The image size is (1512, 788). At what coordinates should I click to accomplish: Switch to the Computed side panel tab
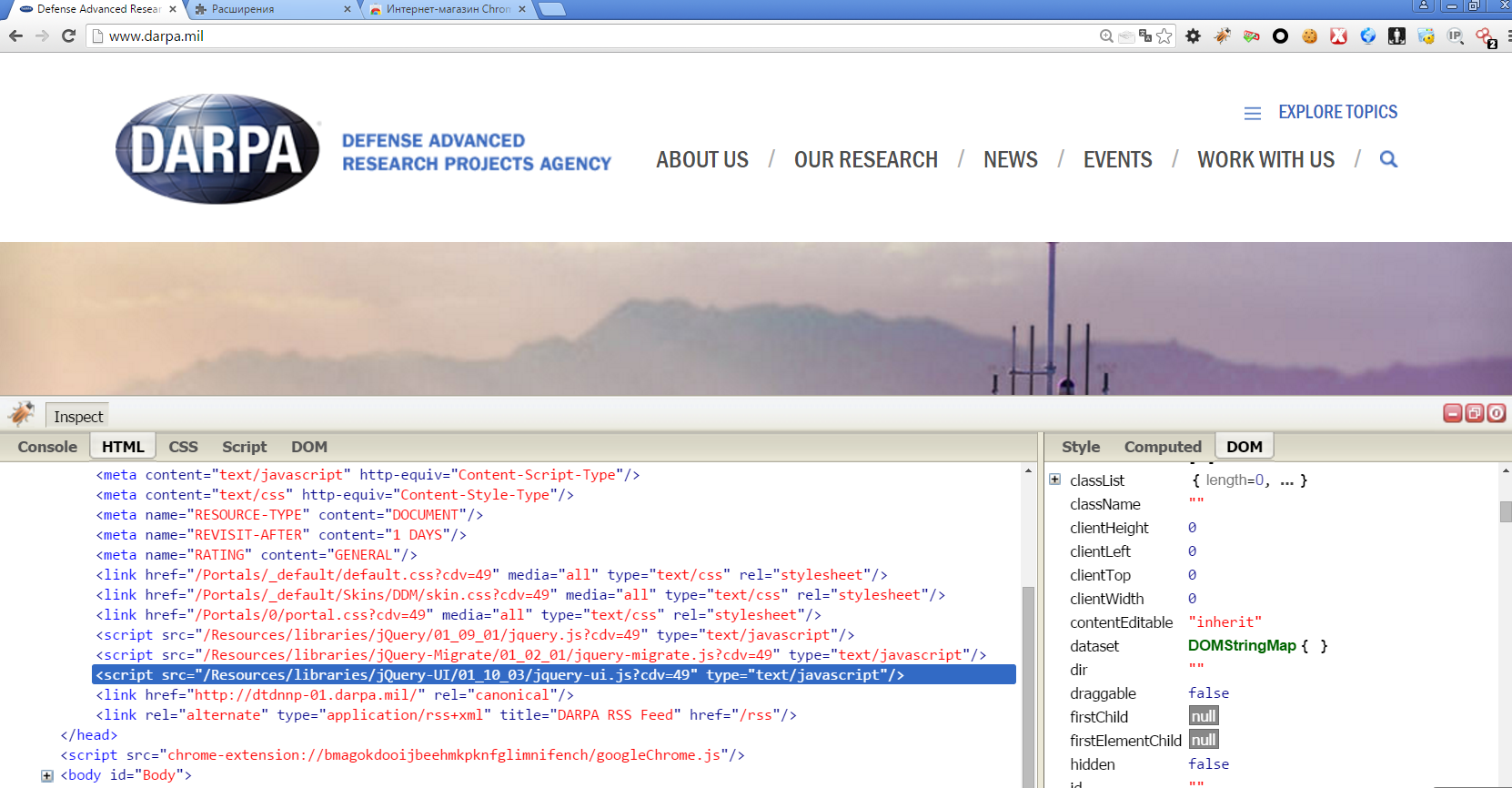click(1163, 447)
